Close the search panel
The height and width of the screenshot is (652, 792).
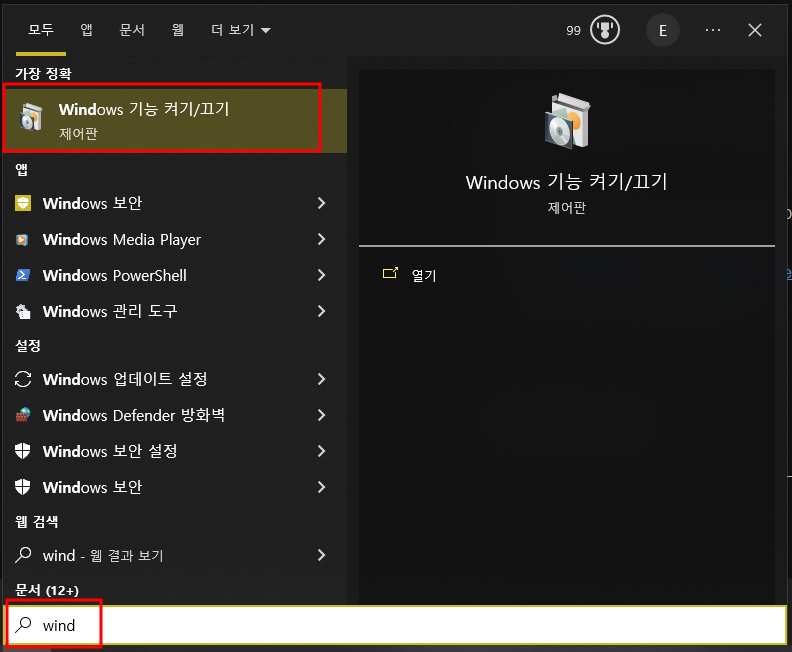[755, 30]
